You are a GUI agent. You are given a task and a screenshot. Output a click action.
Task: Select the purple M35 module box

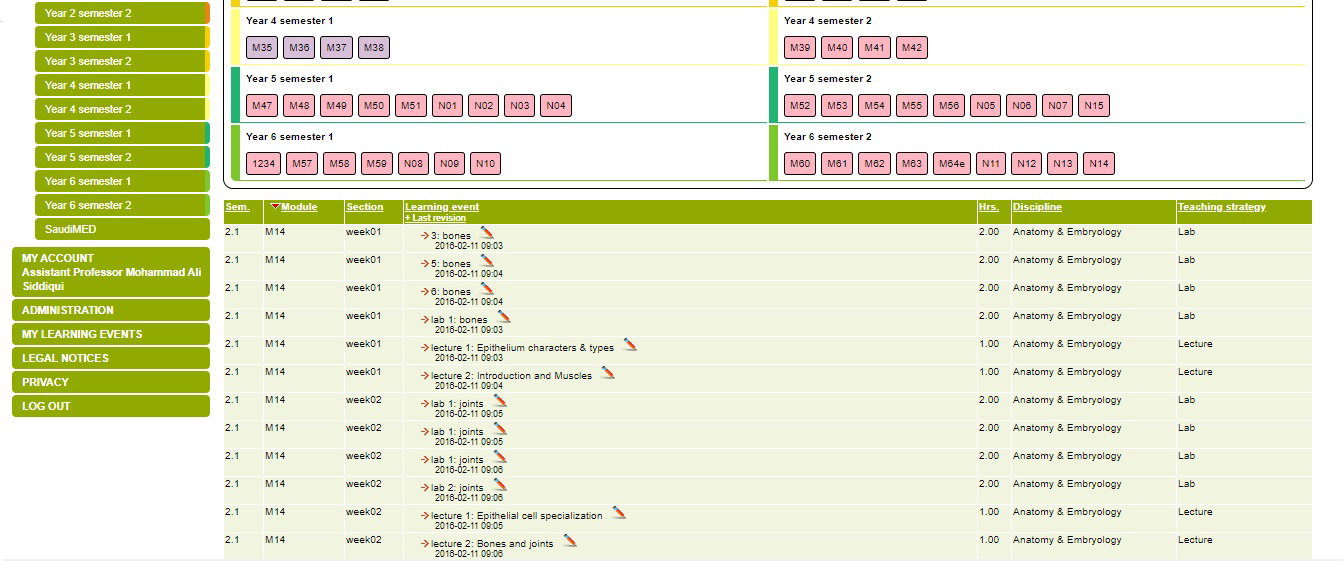point(263,47)
